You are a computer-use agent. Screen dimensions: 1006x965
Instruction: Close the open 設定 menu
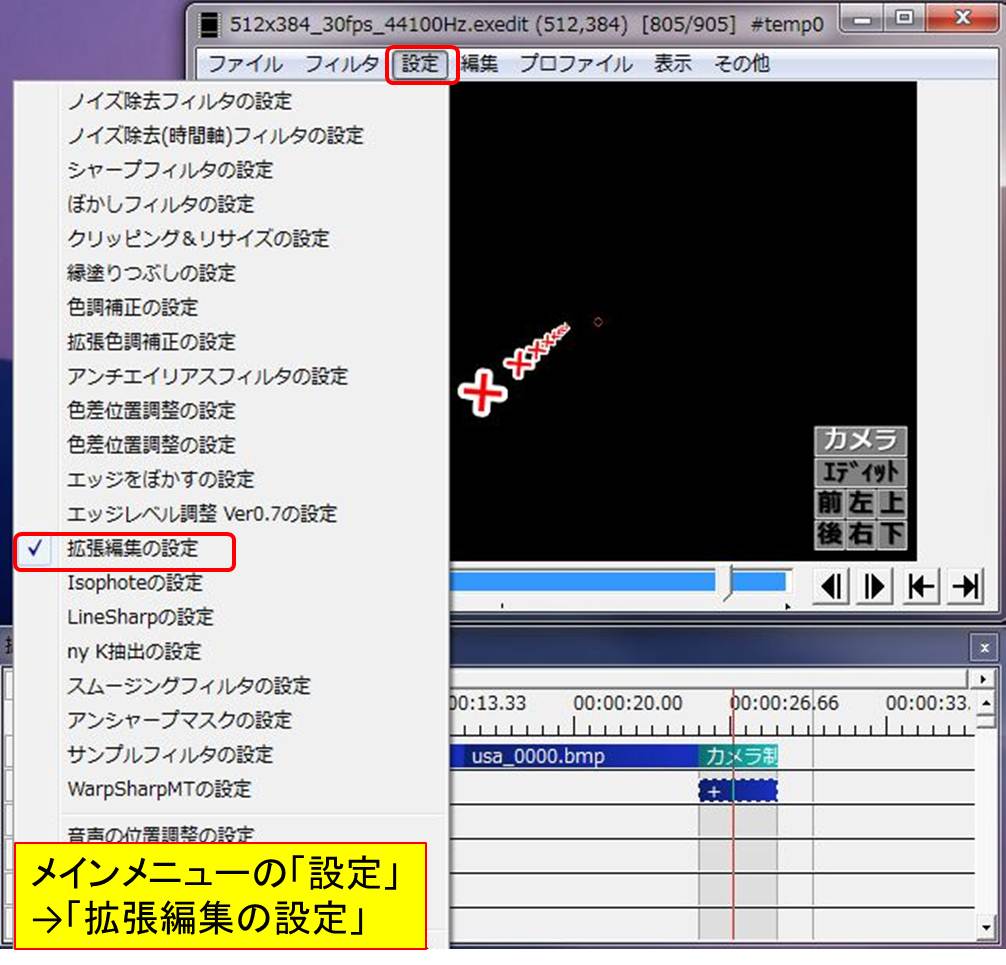tap(420, 64)
